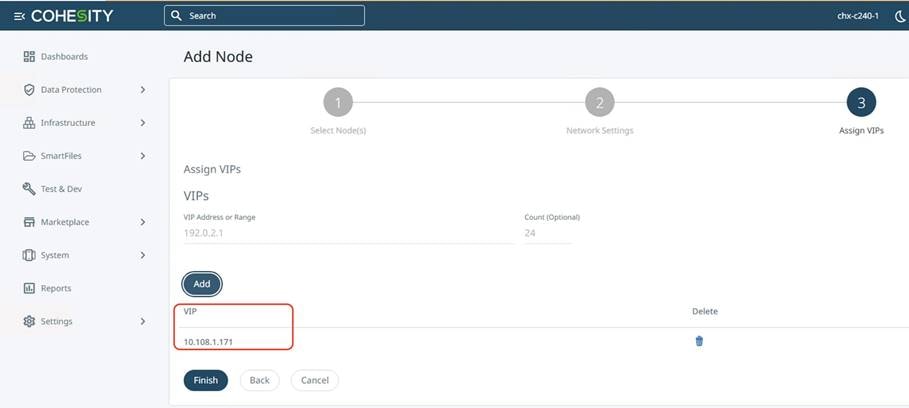Click the Network Settings step label
The height and width of the screenshot is (408, 909).
[600, 130]
